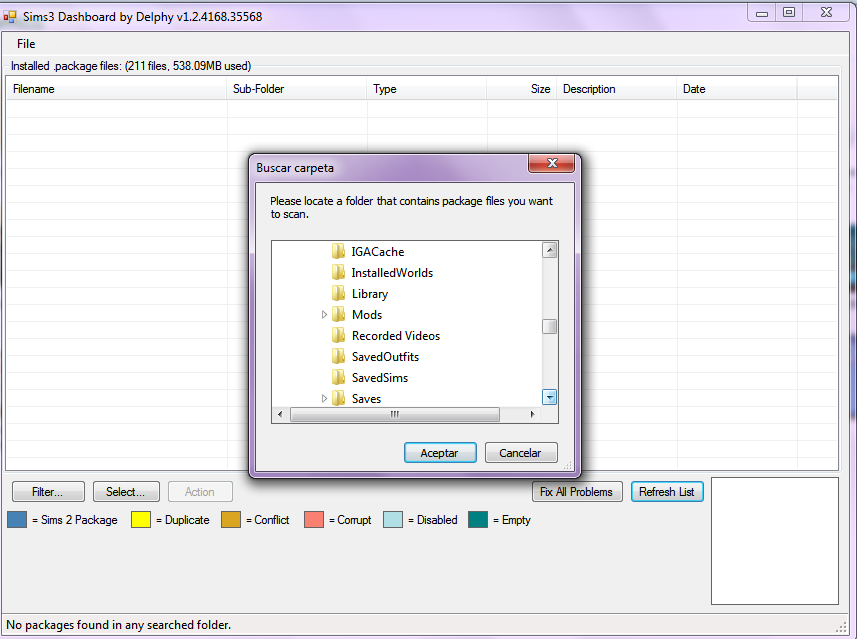Click the Mods folder icon
Image resolution: width=857 pixels, height=639 pixels.
point(339,314)
